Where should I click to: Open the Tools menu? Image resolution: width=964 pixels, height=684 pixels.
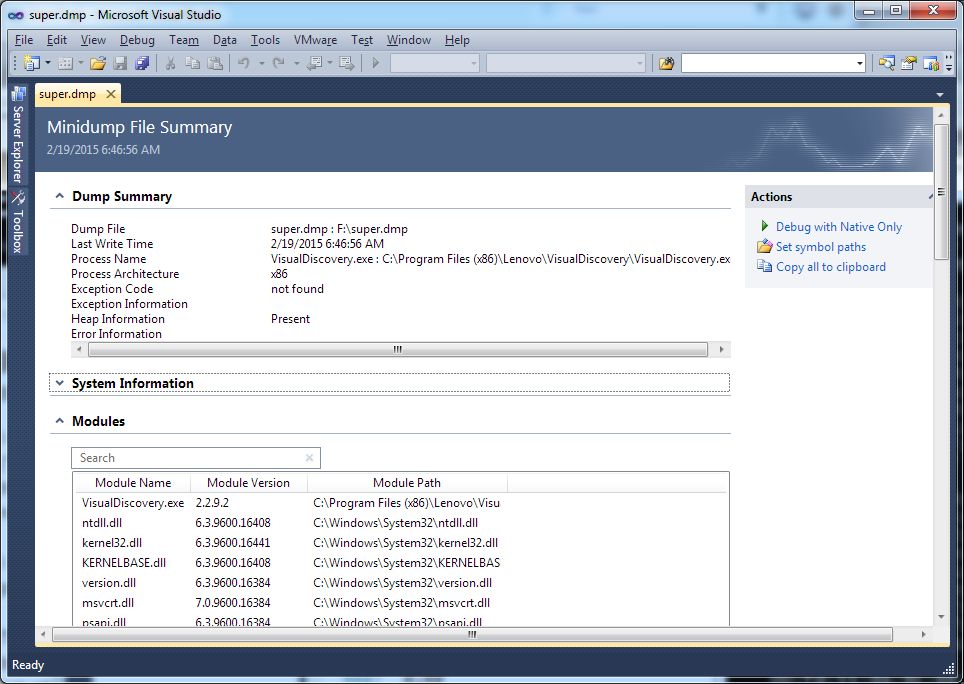pyautogui.click(x=265, y=40)
